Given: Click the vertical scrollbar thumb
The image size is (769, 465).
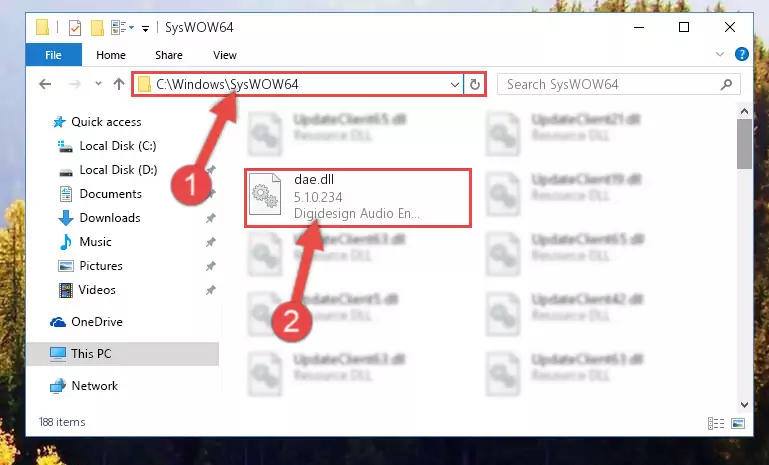Looking at the screenshot, I should pos(744,144).
